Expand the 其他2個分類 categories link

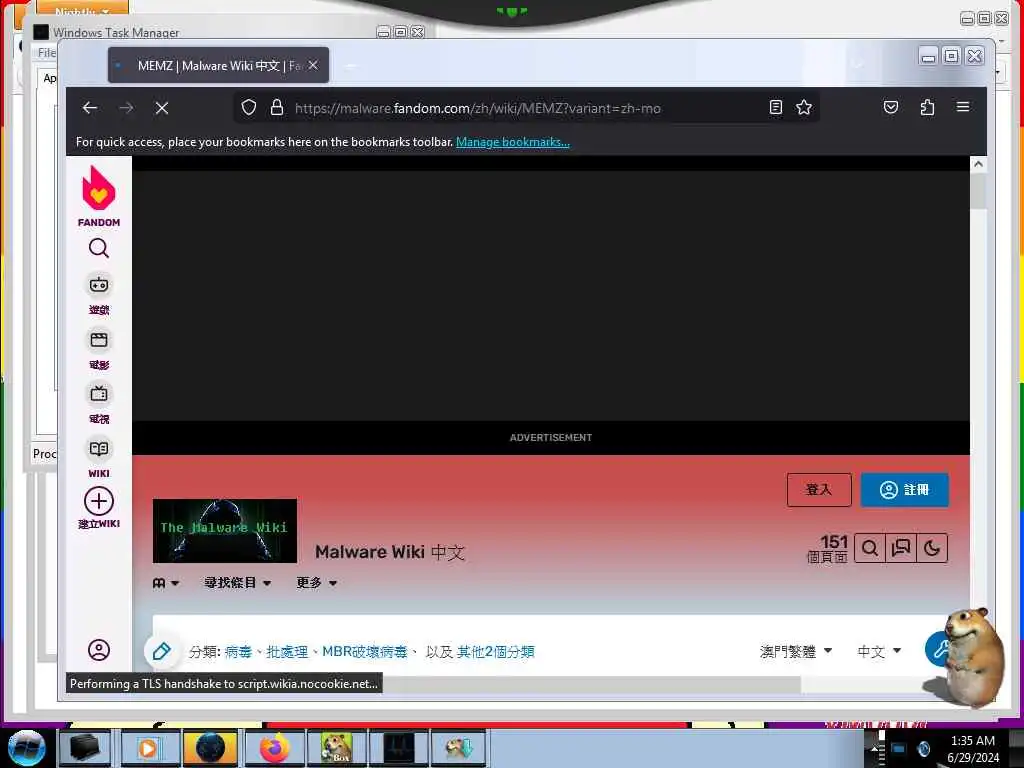pyautogui.click(x=496, y=652)
